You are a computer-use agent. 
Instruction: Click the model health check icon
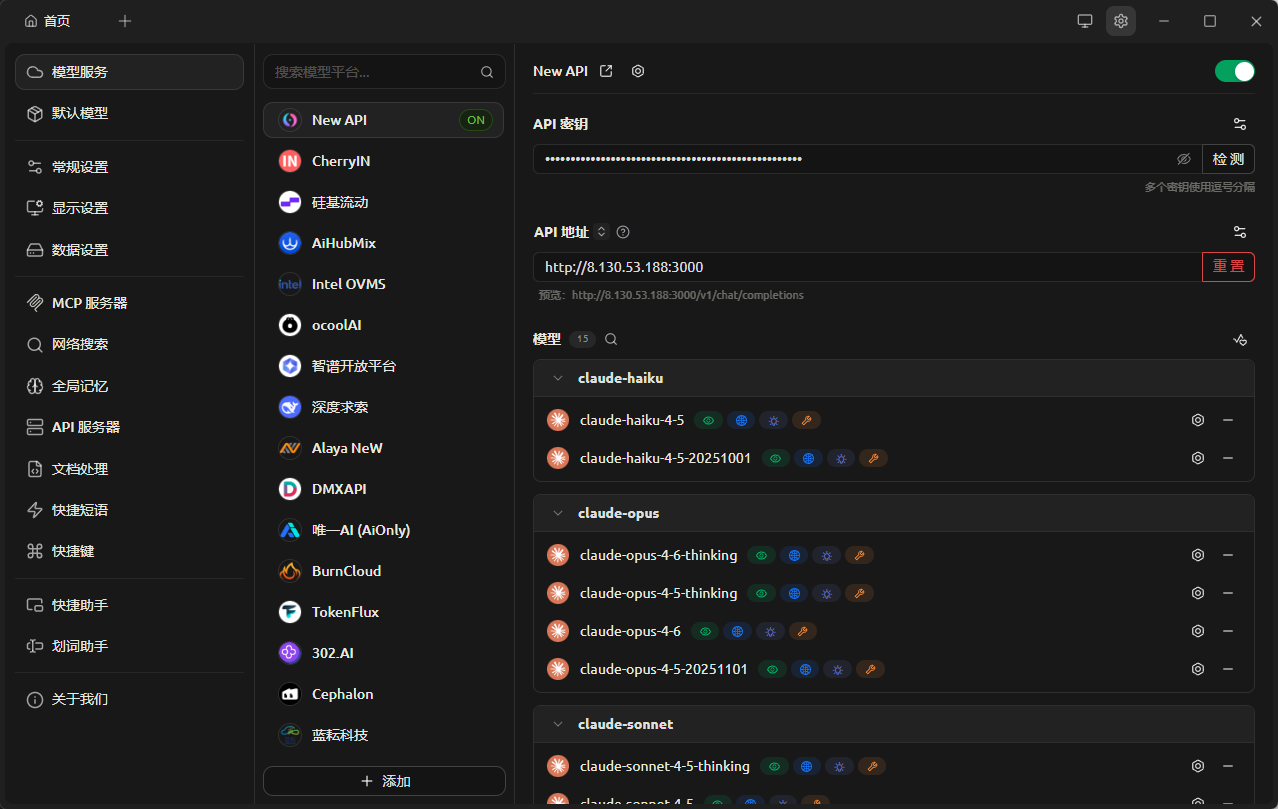(1240, 339)
